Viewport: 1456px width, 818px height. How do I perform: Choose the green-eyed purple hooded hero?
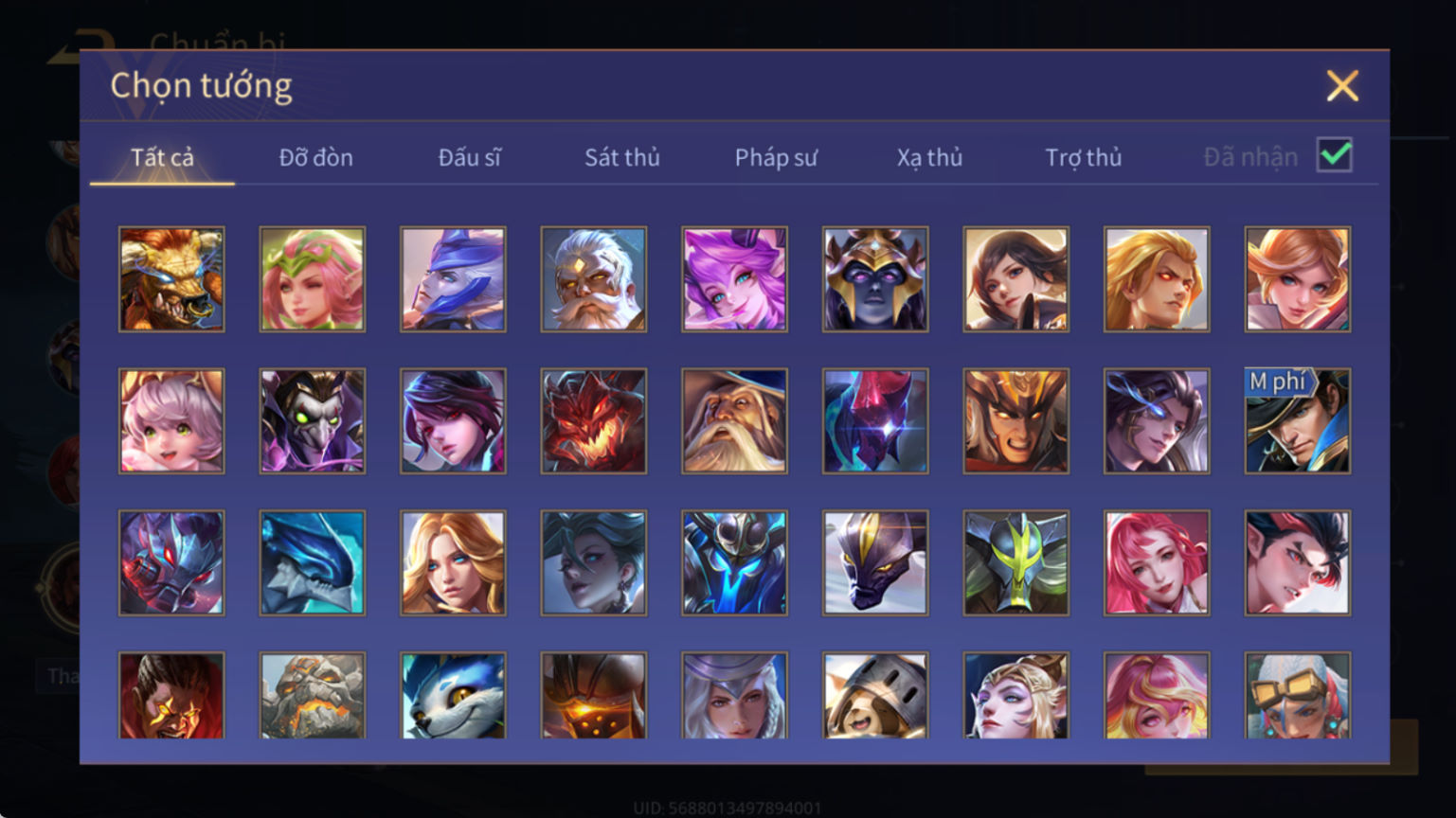pyautogui.click(x=313, y=421)
